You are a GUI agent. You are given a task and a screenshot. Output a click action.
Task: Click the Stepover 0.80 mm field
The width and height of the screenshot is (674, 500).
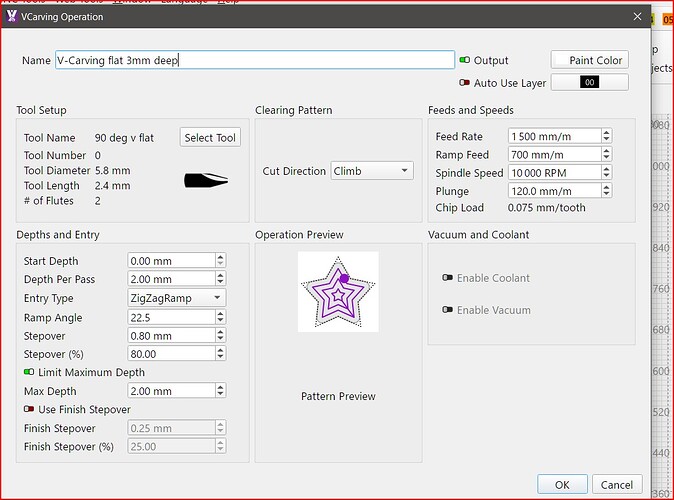[x=172, y=335]
